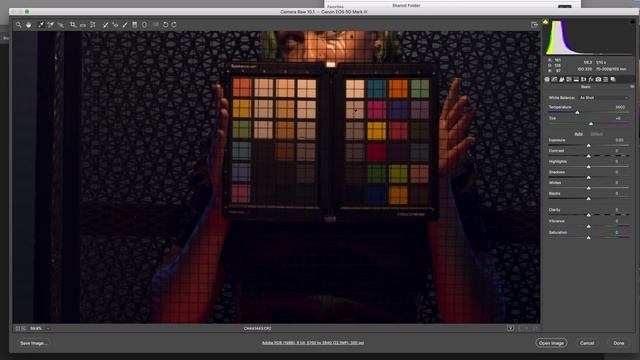Click the Temperature value field
The image size is (640, 360).
620,107
